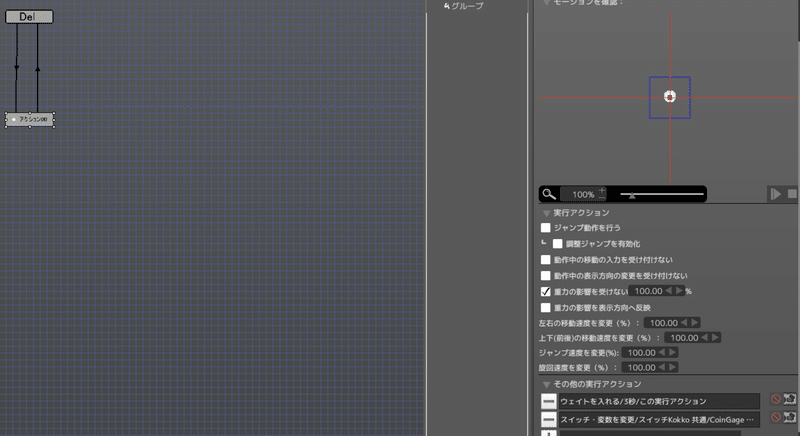Stop the motion preview

click(x=792, y=194)
